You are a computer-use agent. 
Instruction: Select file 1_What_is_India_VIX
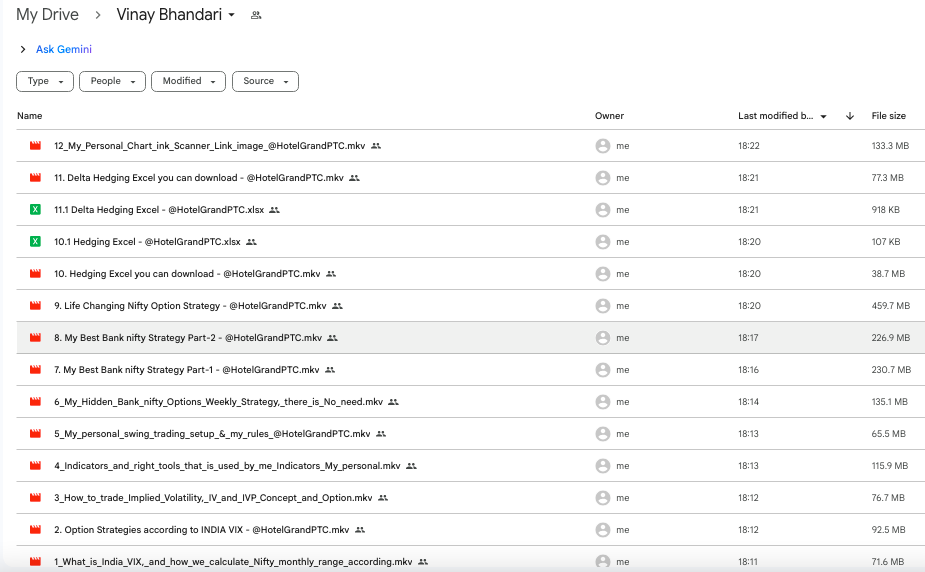[233, 561]
